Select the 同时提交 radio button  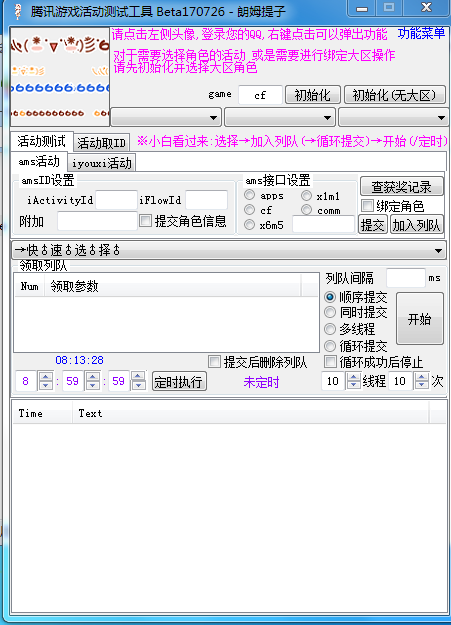tap(330, 312)
